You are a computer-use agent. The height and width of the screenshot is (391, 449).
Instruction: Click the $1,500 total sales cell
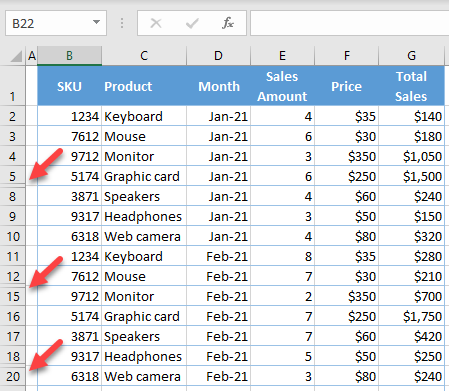click(x=412, y=176)
